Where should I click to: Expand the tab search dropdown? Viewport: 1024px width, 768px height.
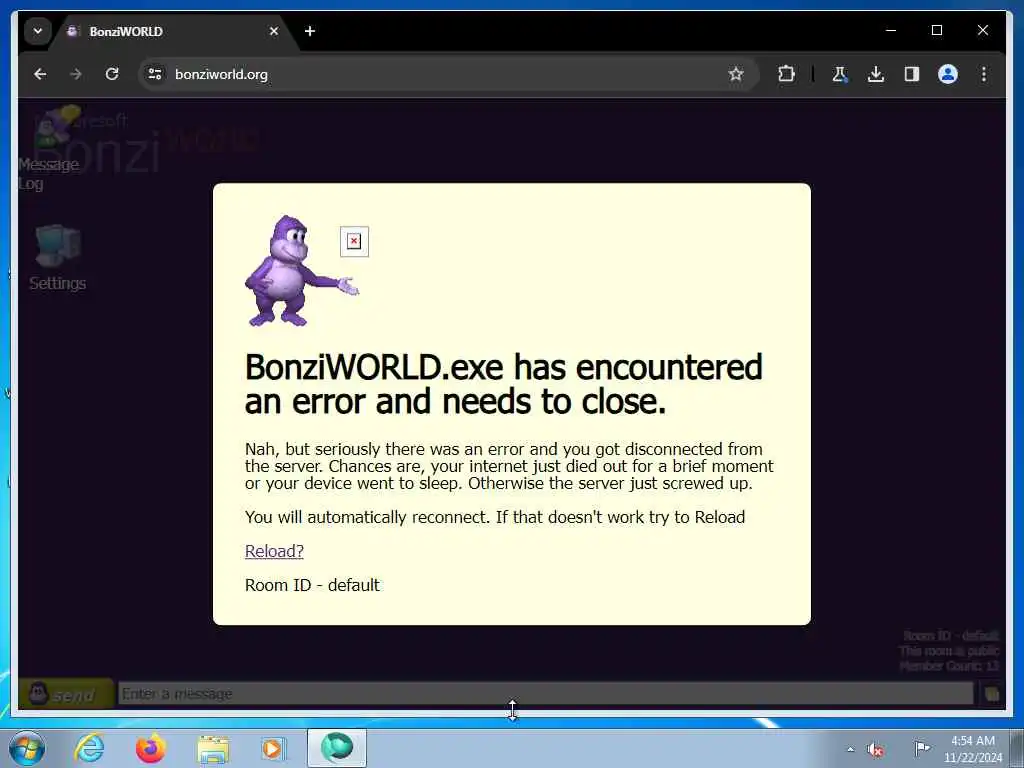pos(38,31)
